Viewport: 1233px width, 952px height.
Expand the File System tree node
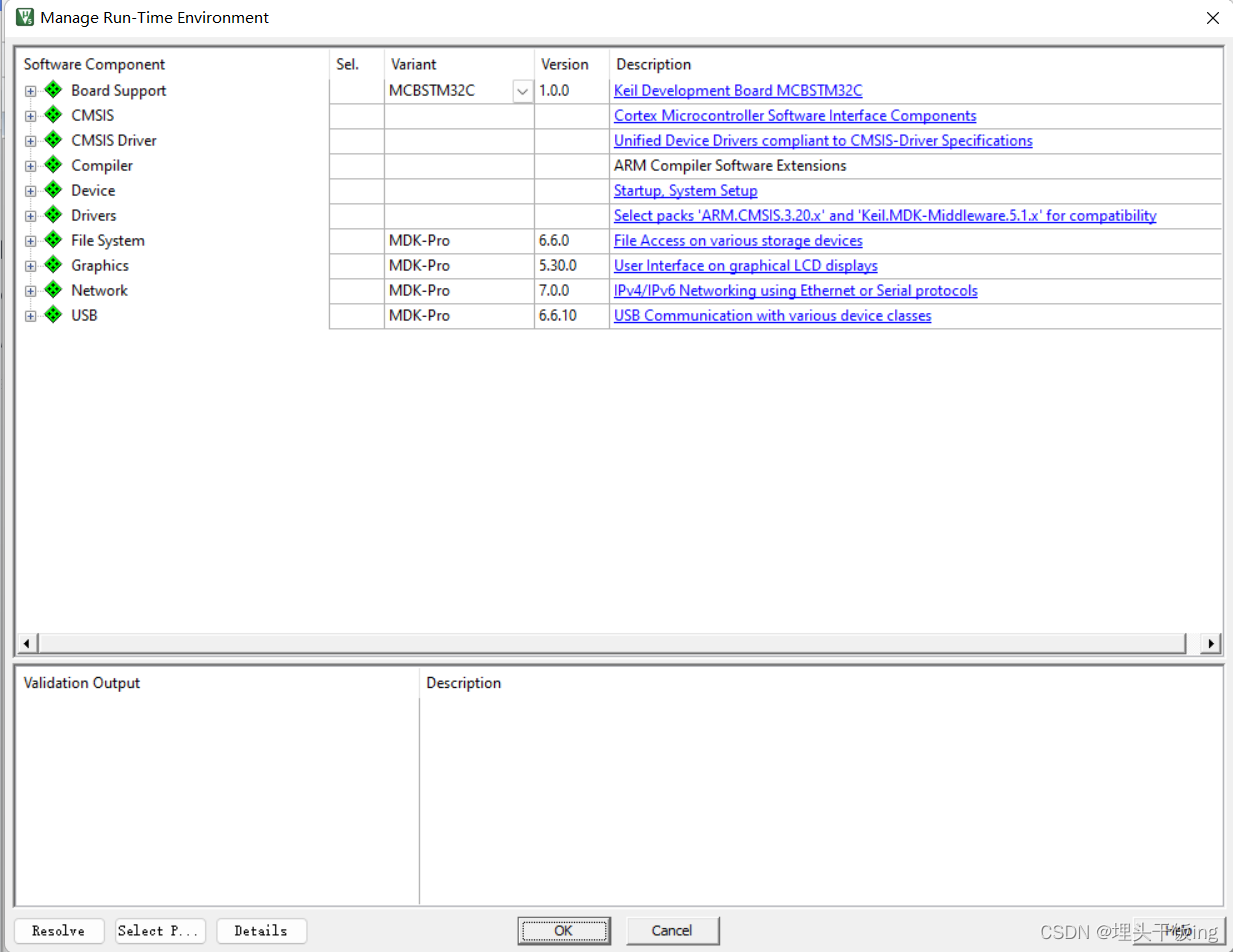point(31,241)
